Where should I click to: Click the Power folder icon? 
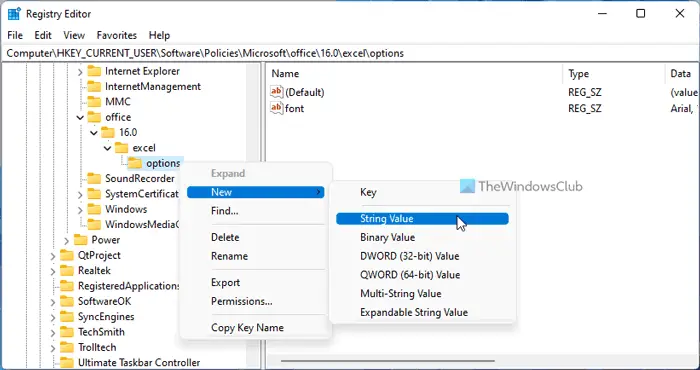click(x=80, y=240)
